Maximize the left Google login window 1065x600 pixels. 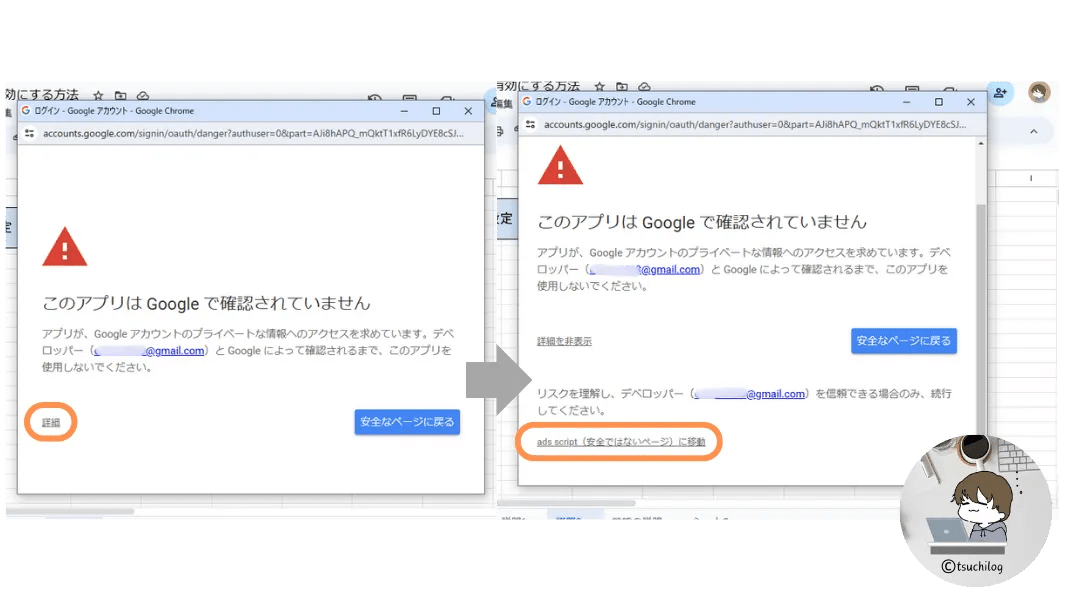pyautogui.click(x=436, y=111)
